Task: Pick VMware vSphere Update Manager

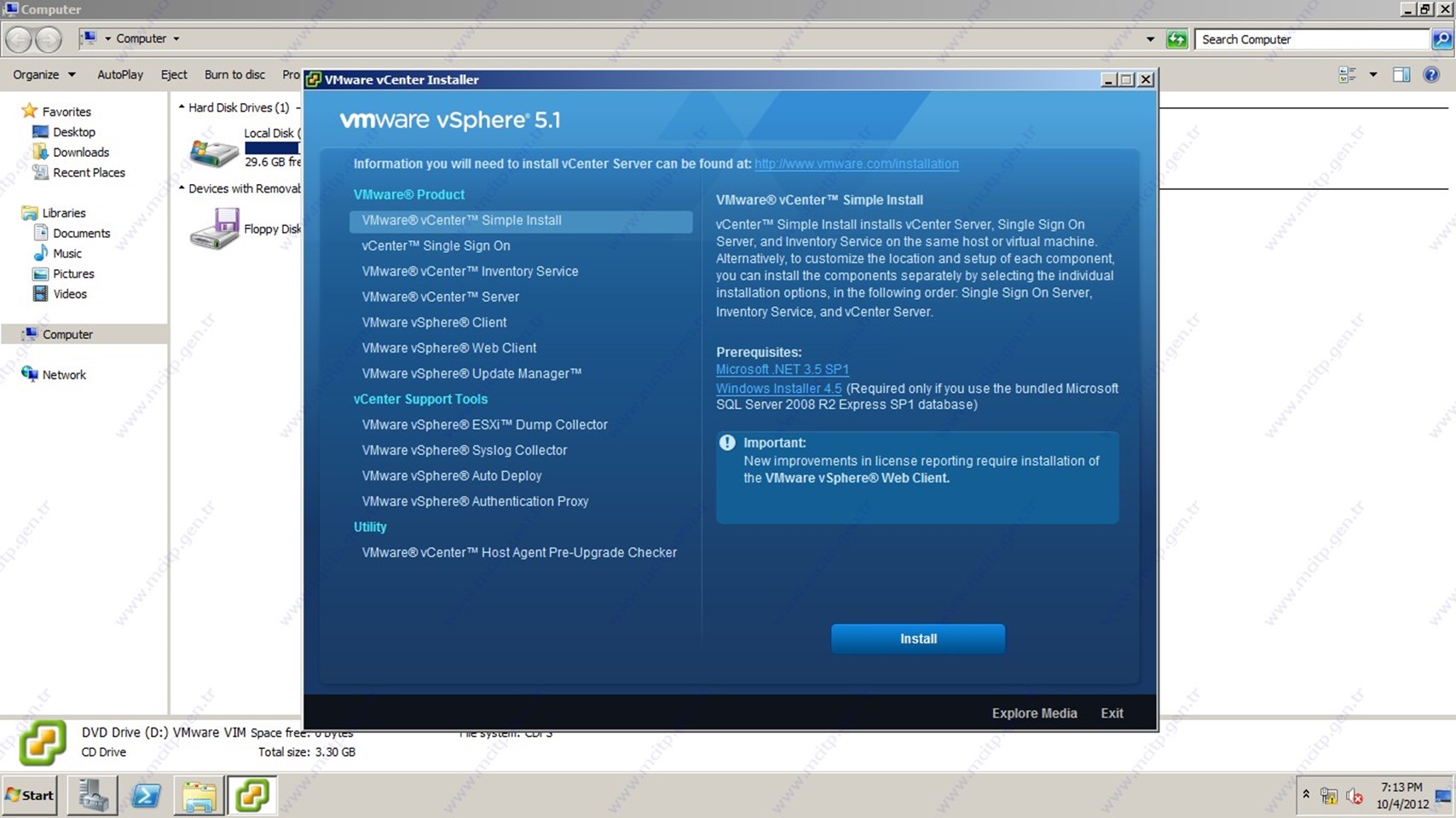Action: pos(471,374)
